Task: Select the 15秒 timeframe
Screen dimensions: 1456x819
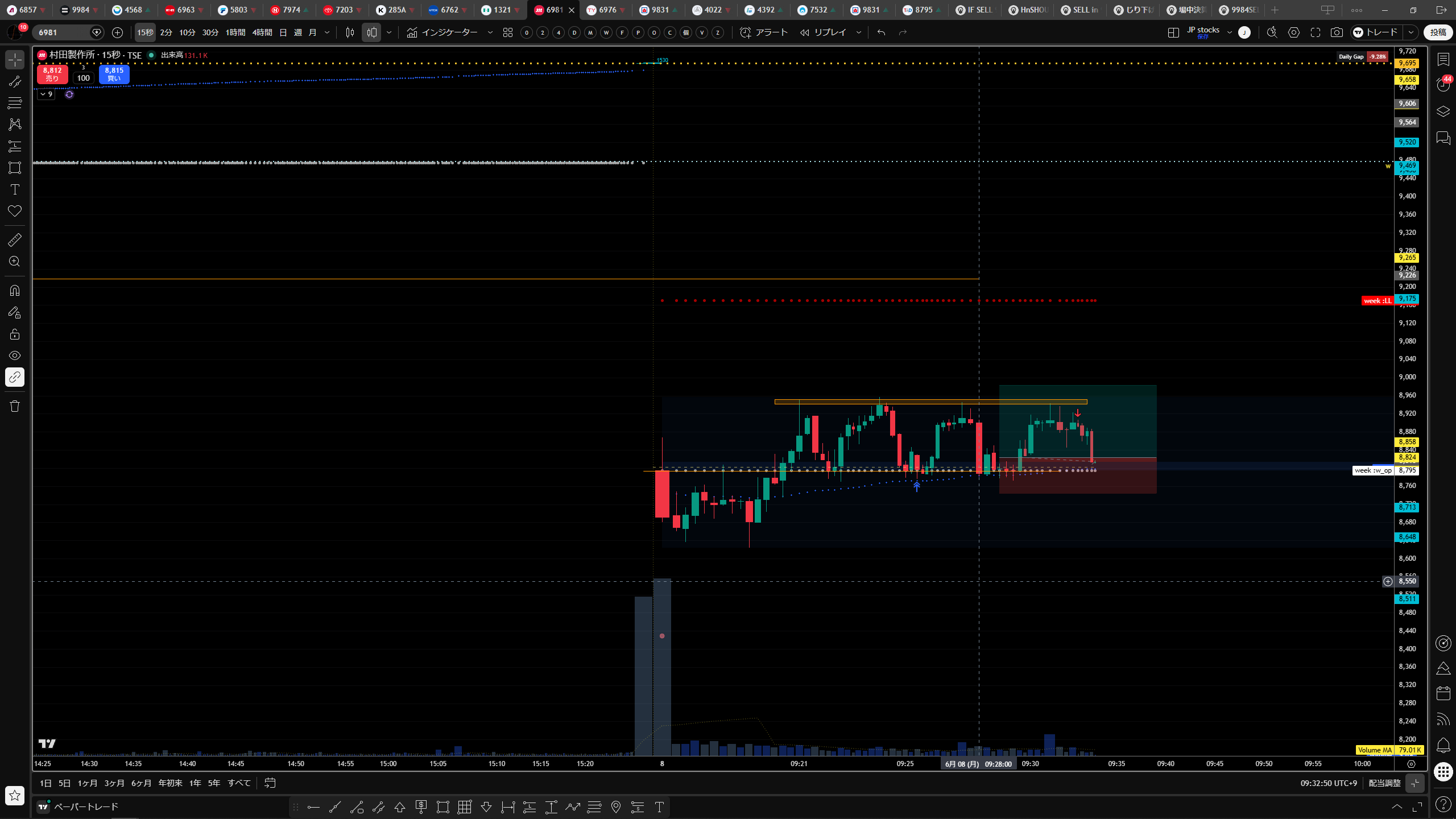Action: (x=145, y=32)
